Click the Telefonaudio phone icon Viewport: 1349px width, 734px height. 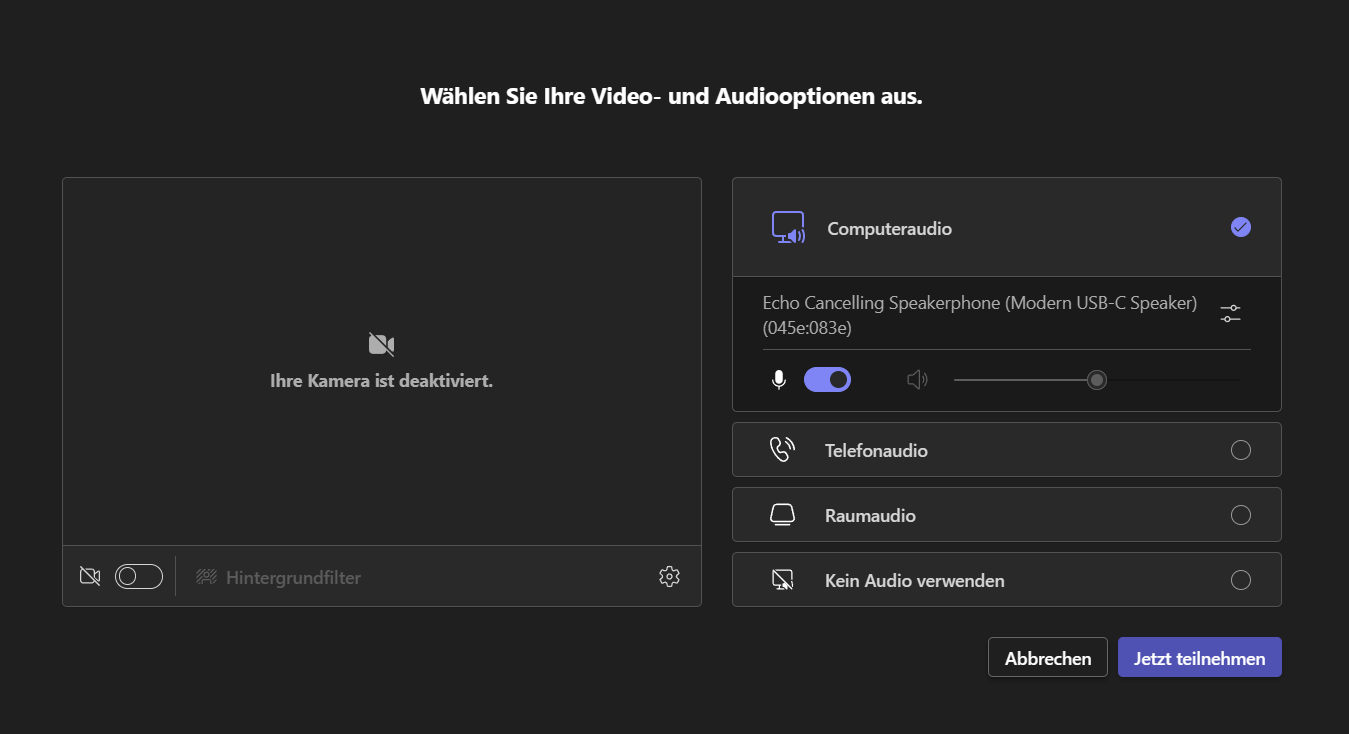(782, 450)
